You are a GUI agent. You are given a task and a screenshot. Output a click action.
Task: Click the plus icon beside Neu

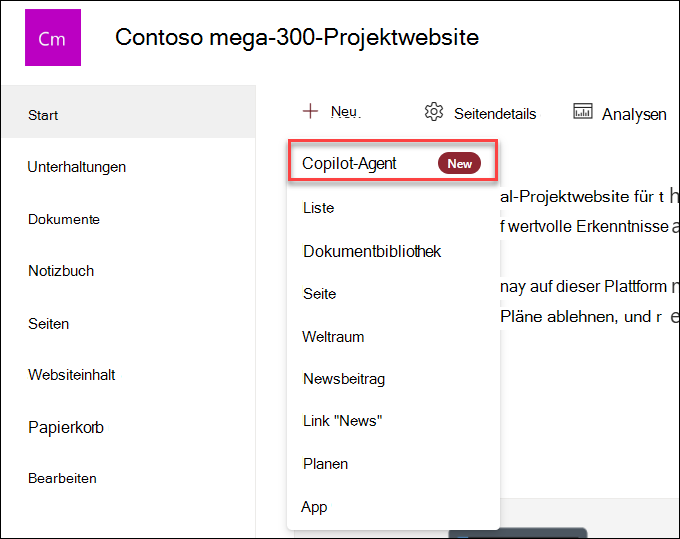(x=310, y=111)
